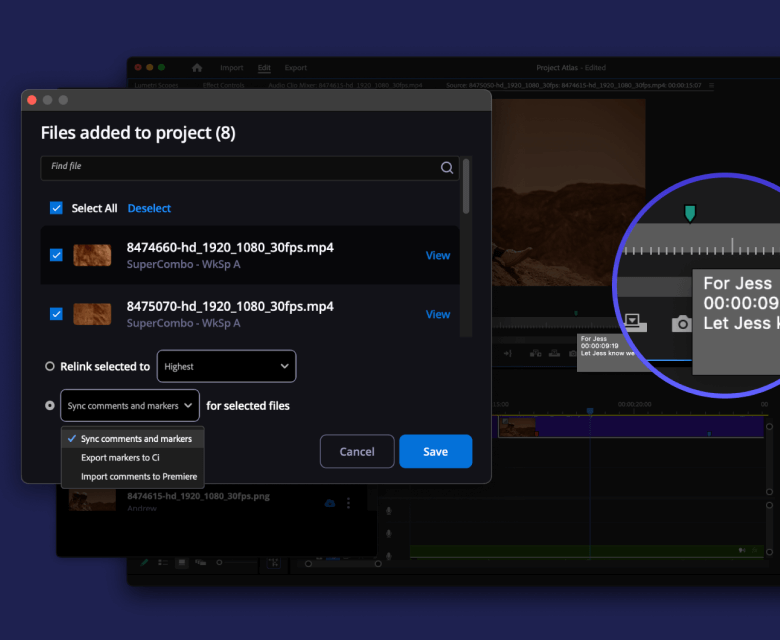
Task: Click the Deselect link
Action: click(149, 208)
